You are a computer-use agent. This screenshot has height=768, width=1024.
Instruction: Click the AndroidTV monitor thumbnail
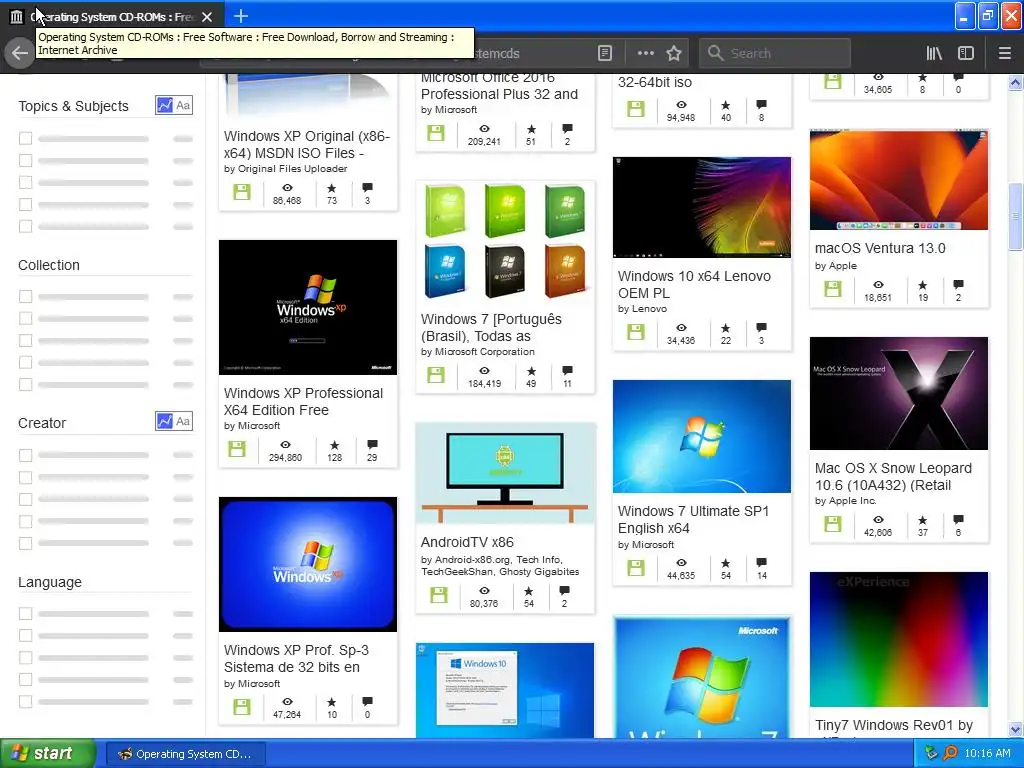click(x=505, y=473)
